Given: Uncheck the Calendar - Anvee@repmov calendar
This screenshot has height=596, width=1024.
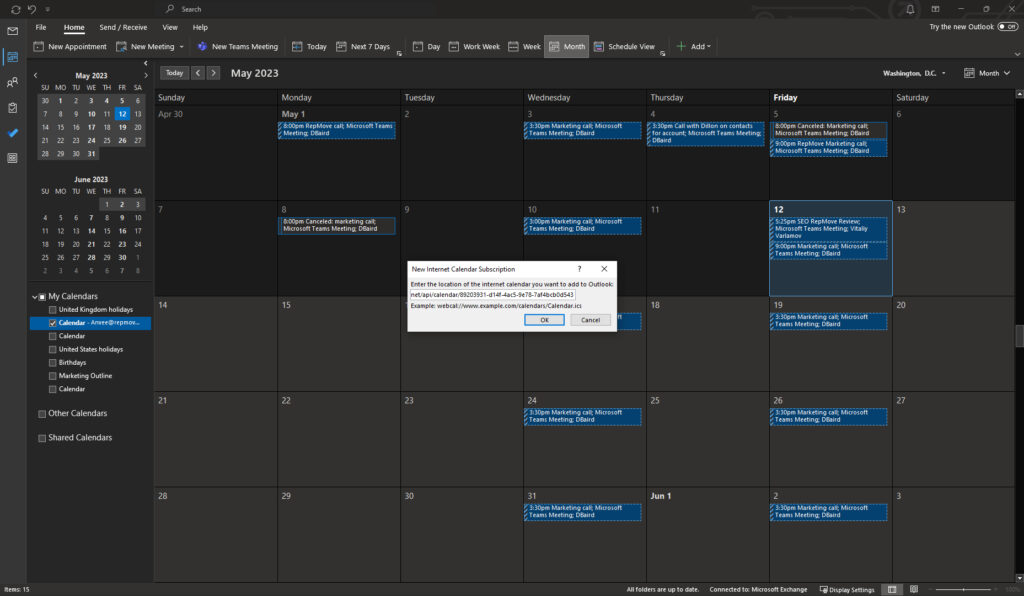Looking at the screenshot, I should pyautogui.click(x=53, y=322).
